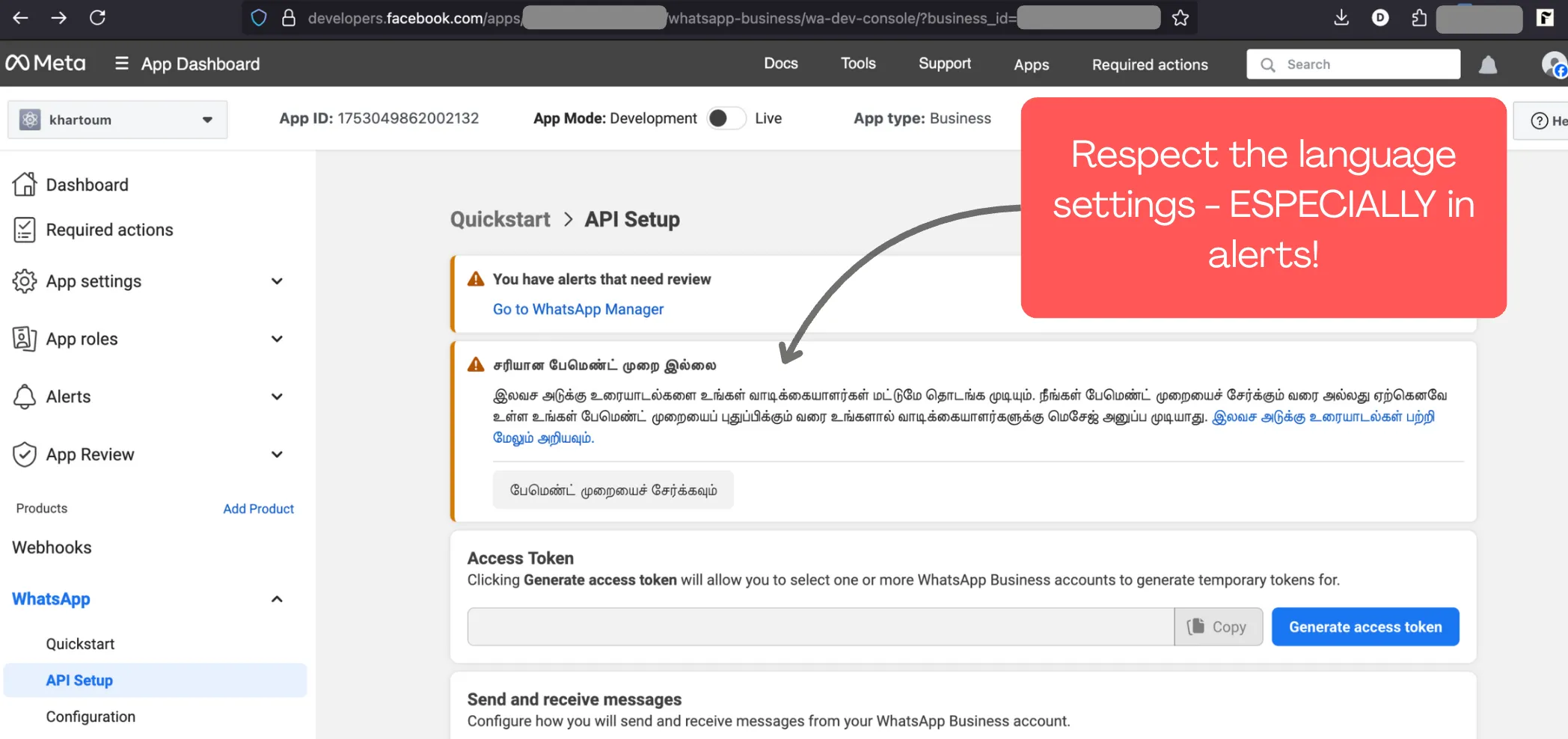
Task: Toggle App Mode to Live
Action: pos(726,118)
